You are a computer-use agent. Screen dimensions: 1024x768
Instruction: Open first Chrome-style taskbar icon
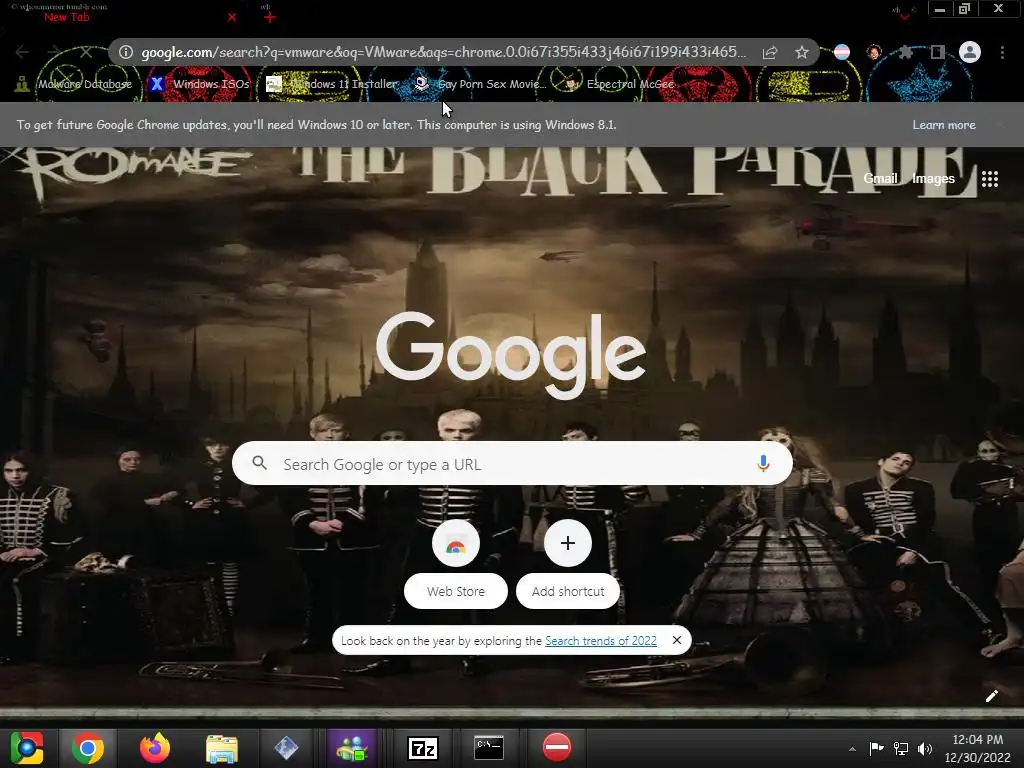pyautogui.click(x=26, y=748)
